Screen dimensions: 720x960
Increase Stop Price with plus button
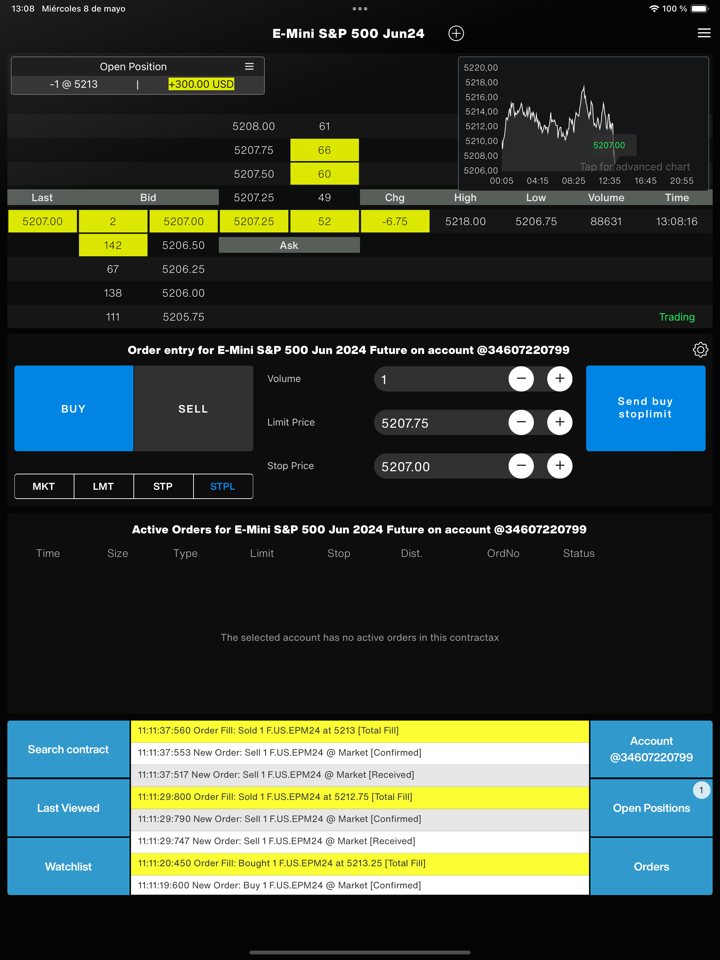click(560, 466)
